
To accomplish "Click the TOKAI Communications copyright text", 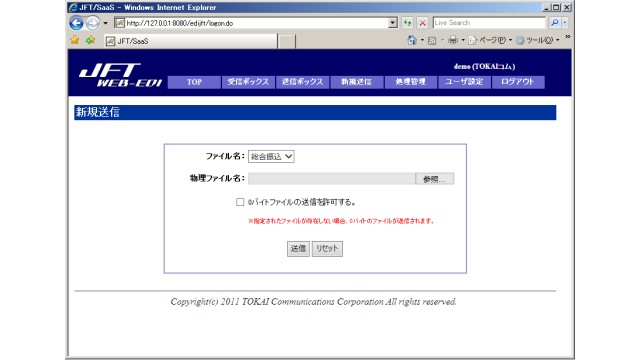I will (x=313, y=302).
